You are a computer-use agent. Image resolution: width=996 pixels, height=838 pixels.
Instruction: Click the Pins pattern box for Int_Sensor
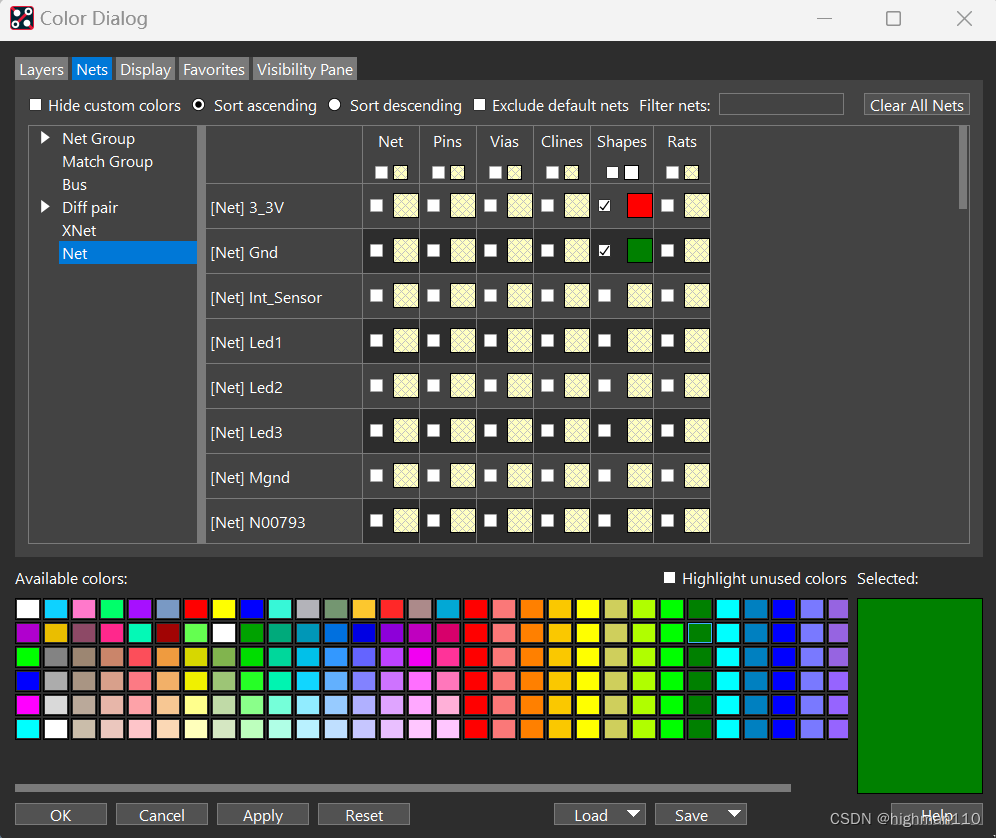click(x=463, y=296)
